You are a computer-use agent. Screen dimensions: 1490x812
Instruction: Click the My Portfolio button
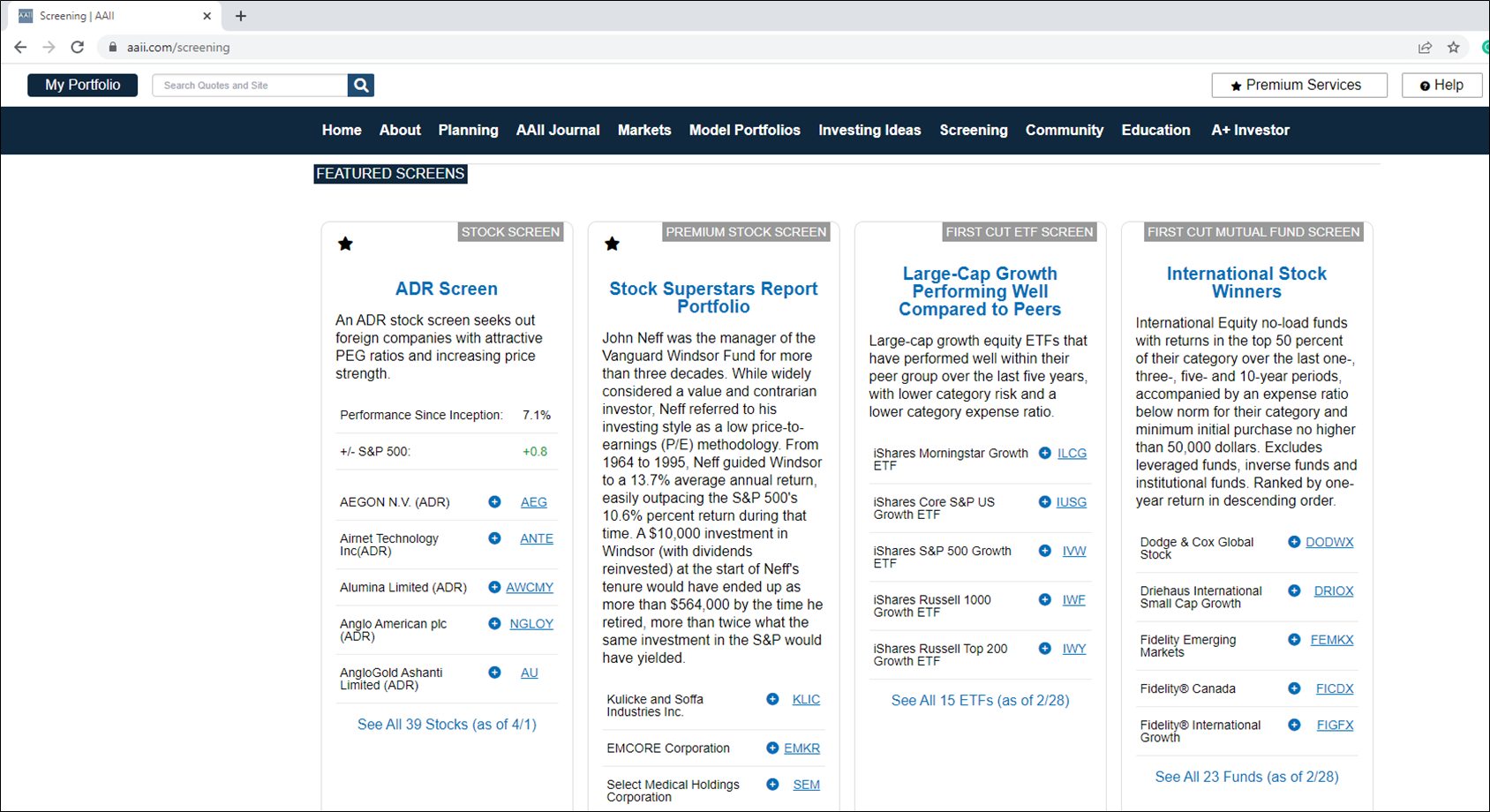tap(83, 85)
